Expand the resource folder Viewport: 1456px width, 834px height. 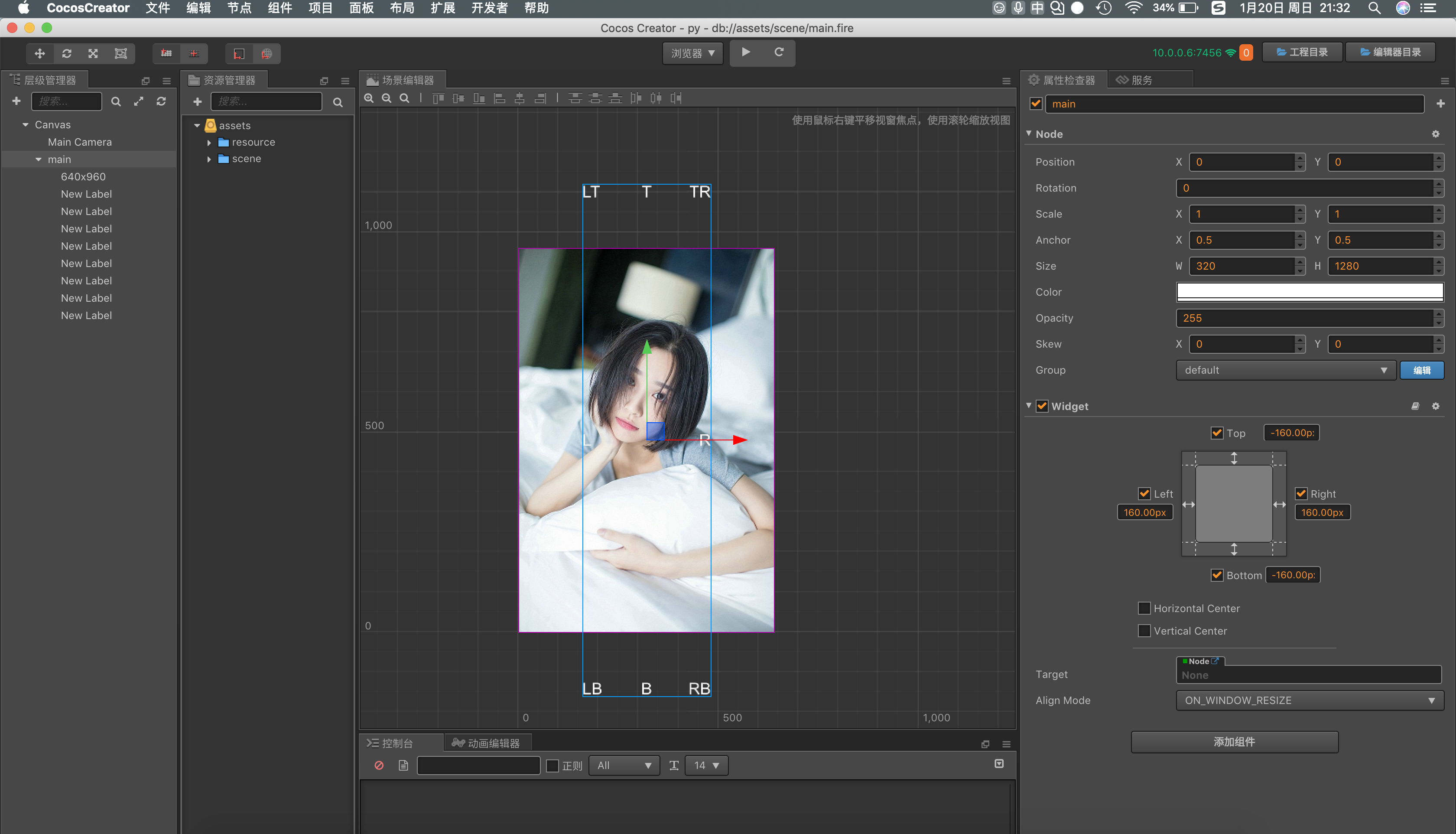[209, 143]
